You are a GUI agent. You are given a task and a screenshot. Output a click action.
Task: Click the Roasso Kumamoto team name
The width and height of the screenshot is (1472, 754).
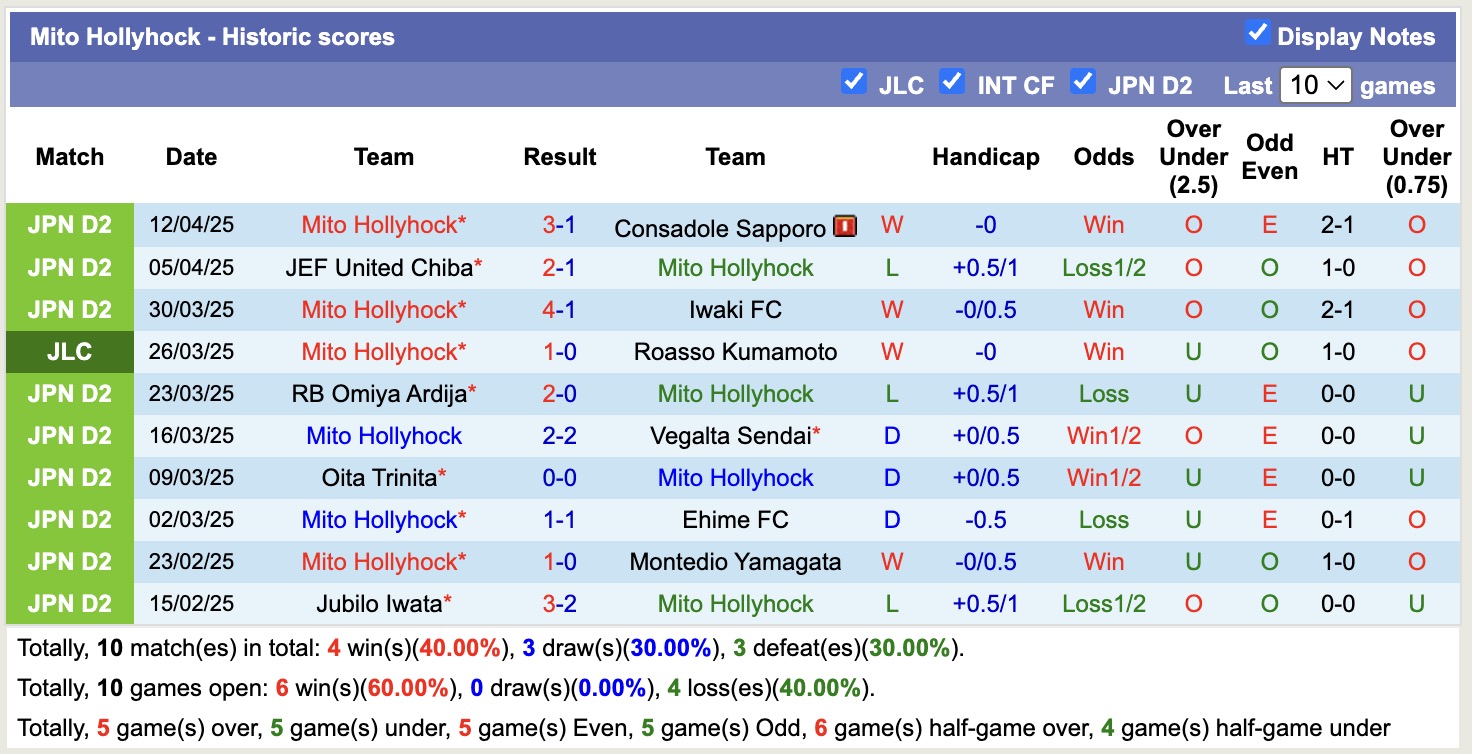tap(735, 351)
